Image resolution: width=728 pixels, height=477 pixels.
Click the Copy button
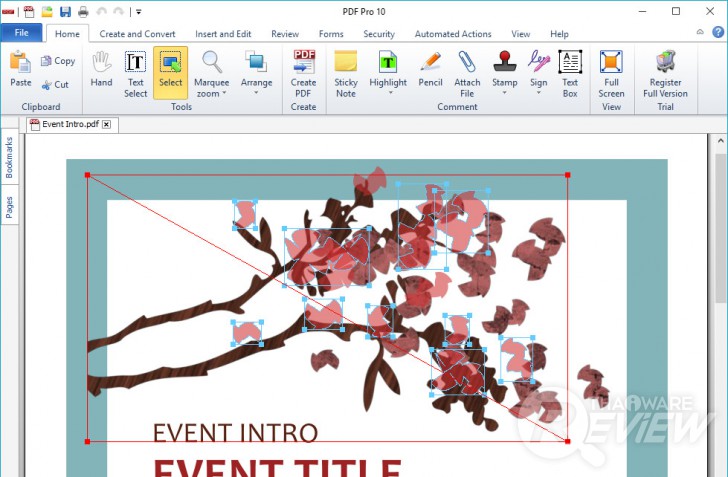click(58, 61)
